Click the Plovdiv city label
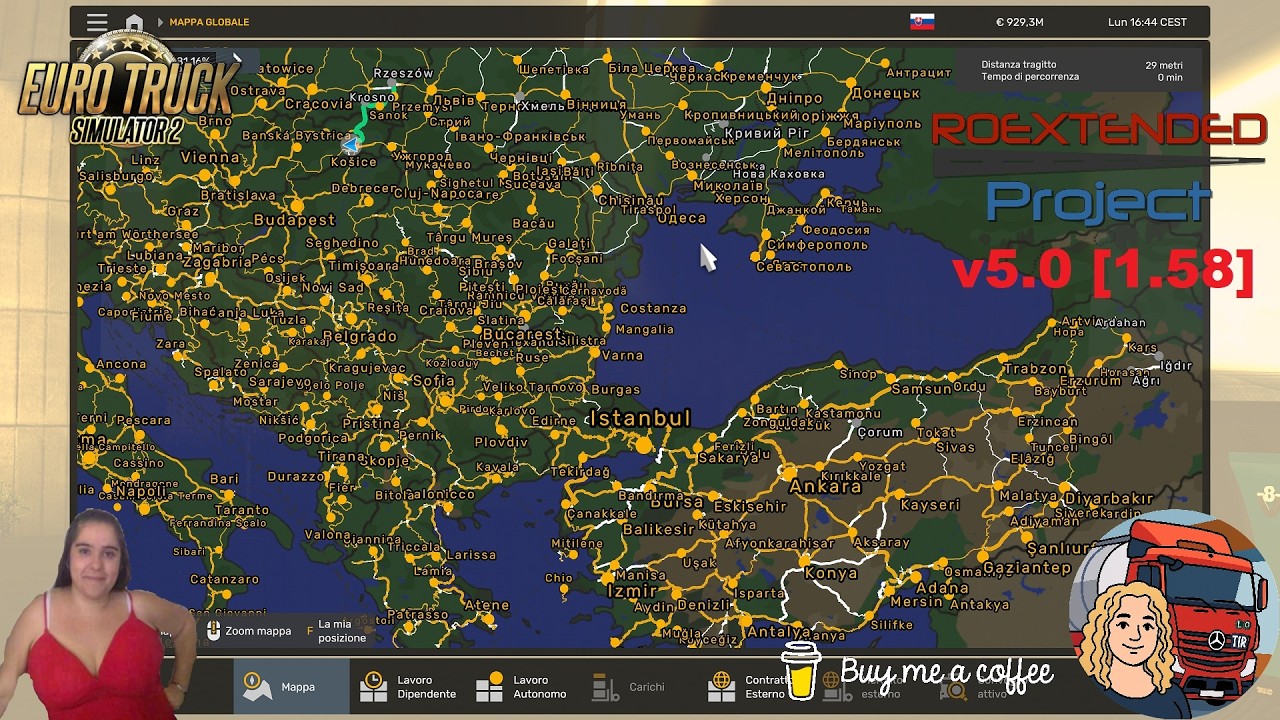Viewport: 1280px width, 720px height. click(501, 442)
